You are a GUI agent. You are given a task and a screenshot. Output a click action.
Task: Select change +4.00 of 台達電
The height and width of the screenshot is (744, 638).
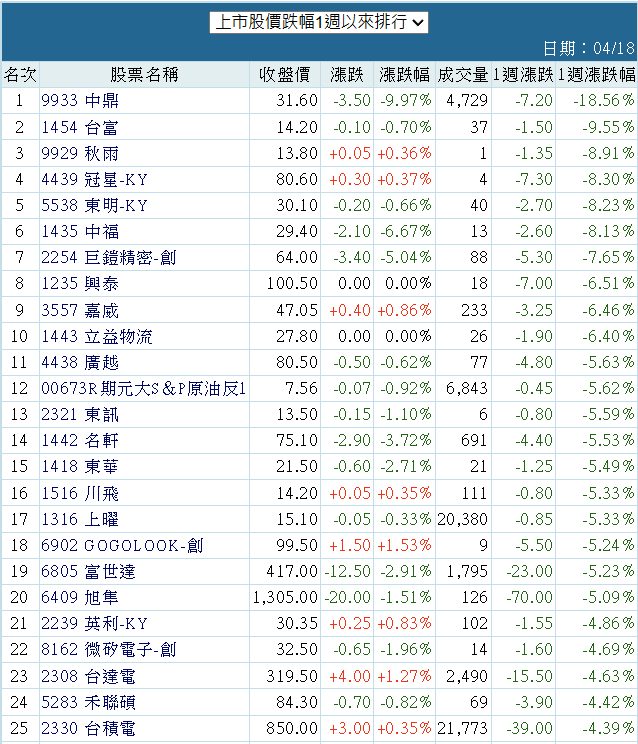pos(350,676)
